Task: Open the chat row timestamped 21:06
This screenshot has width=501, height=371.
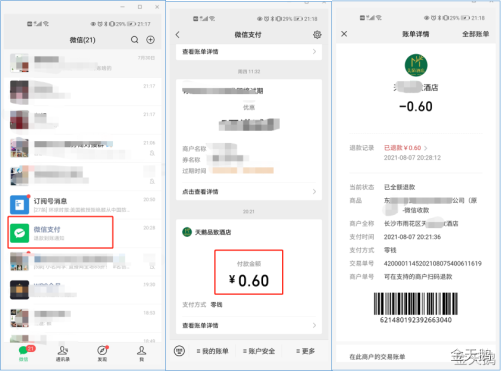Action: [83, 148]
